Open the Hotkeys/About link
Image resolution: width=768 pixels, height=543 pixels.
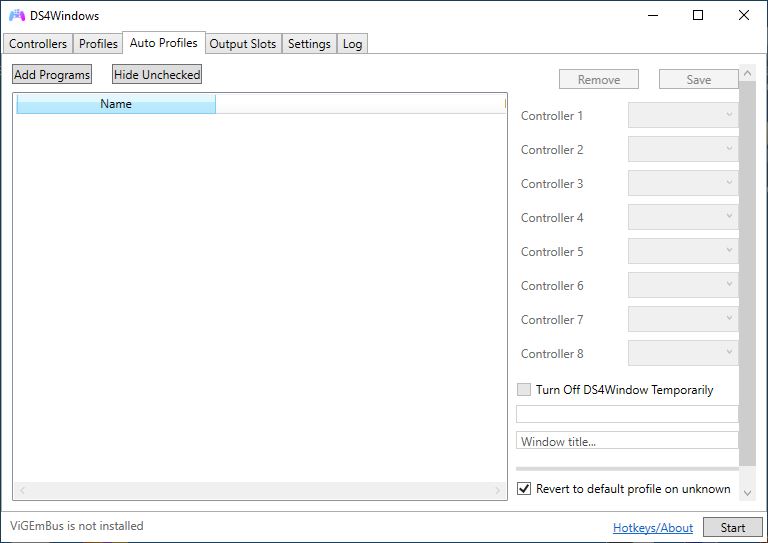653,528
